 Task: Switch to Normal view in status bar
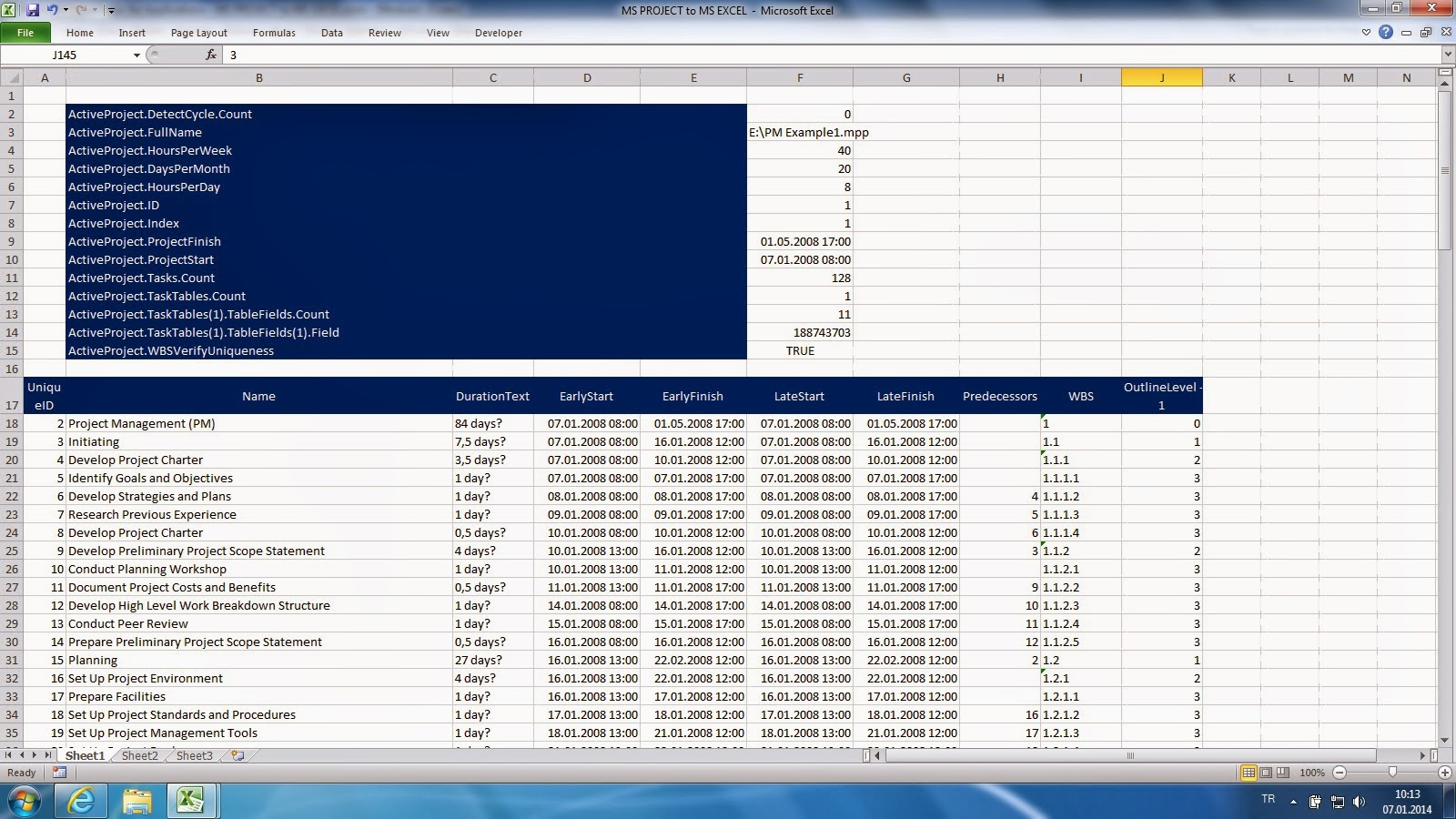tap(1249, 773)
